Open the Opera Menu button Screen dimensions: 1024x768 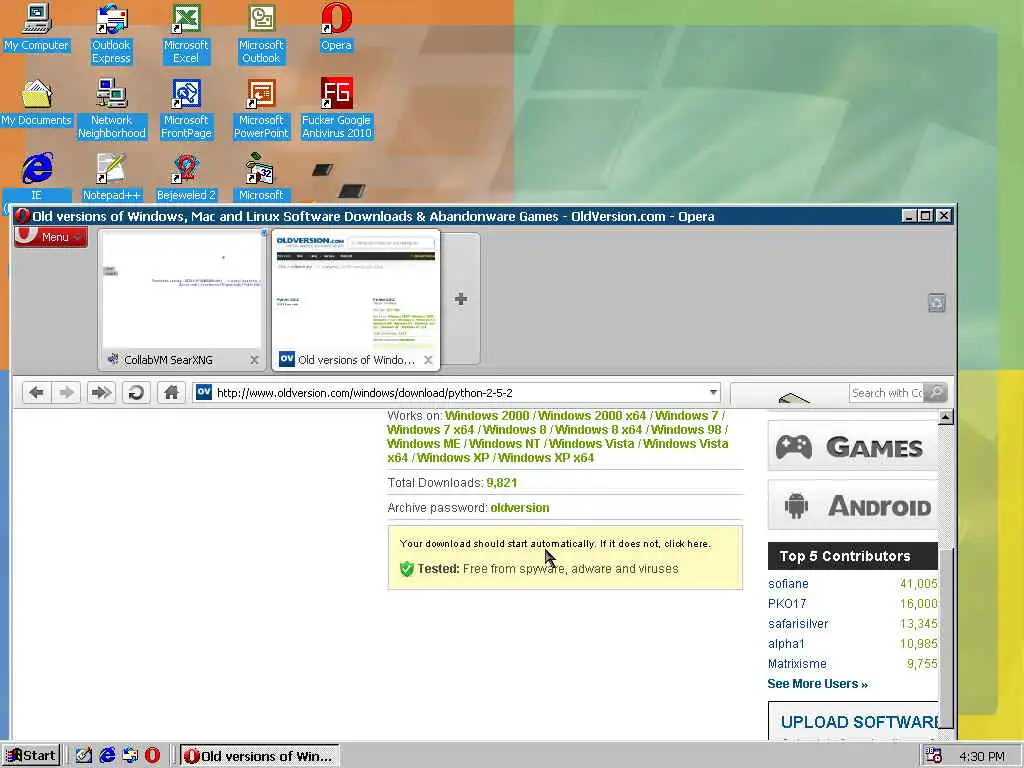coord(51,237)
